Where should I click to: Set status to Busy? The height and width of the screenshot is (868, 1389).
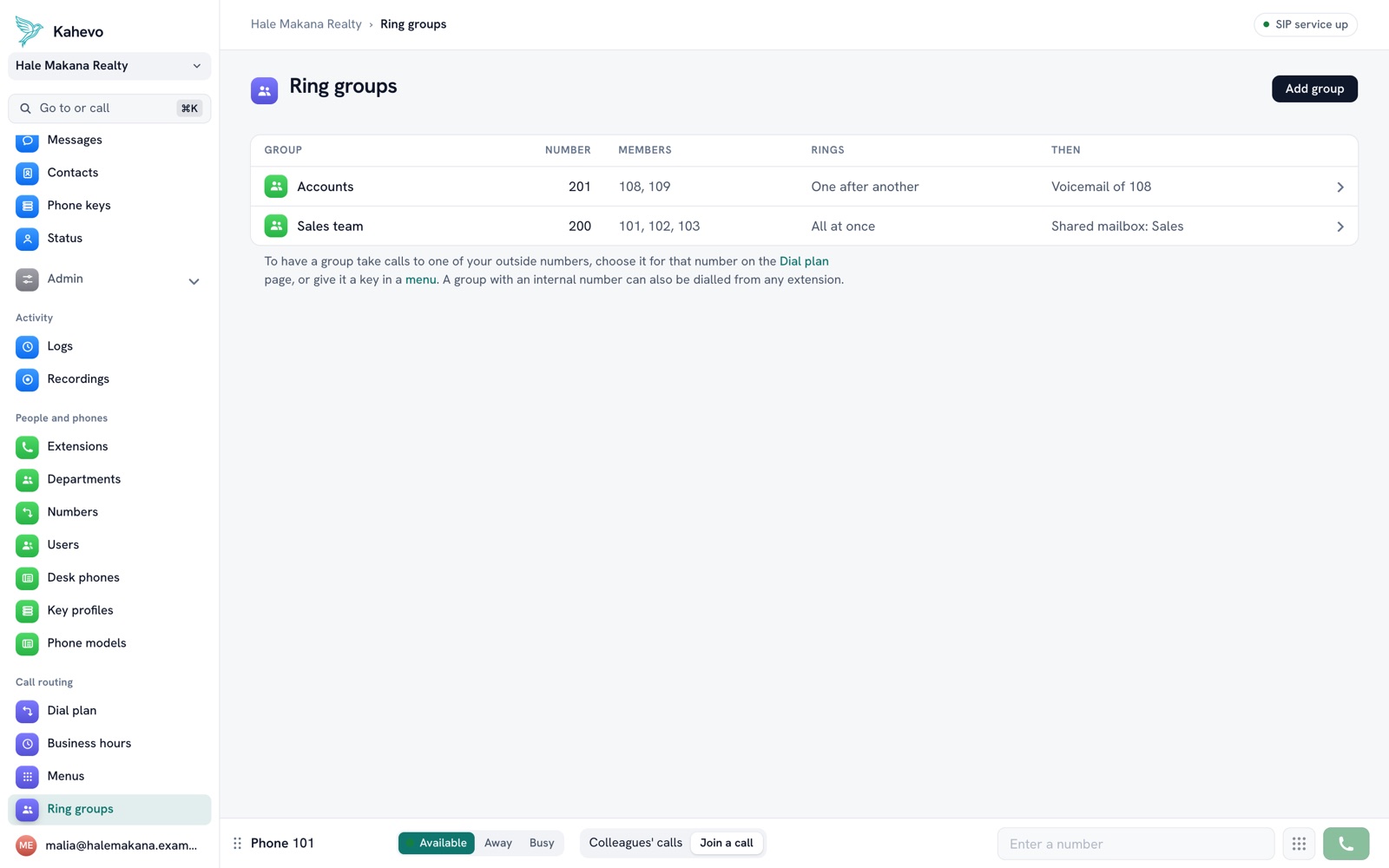(x=542, y=843)
